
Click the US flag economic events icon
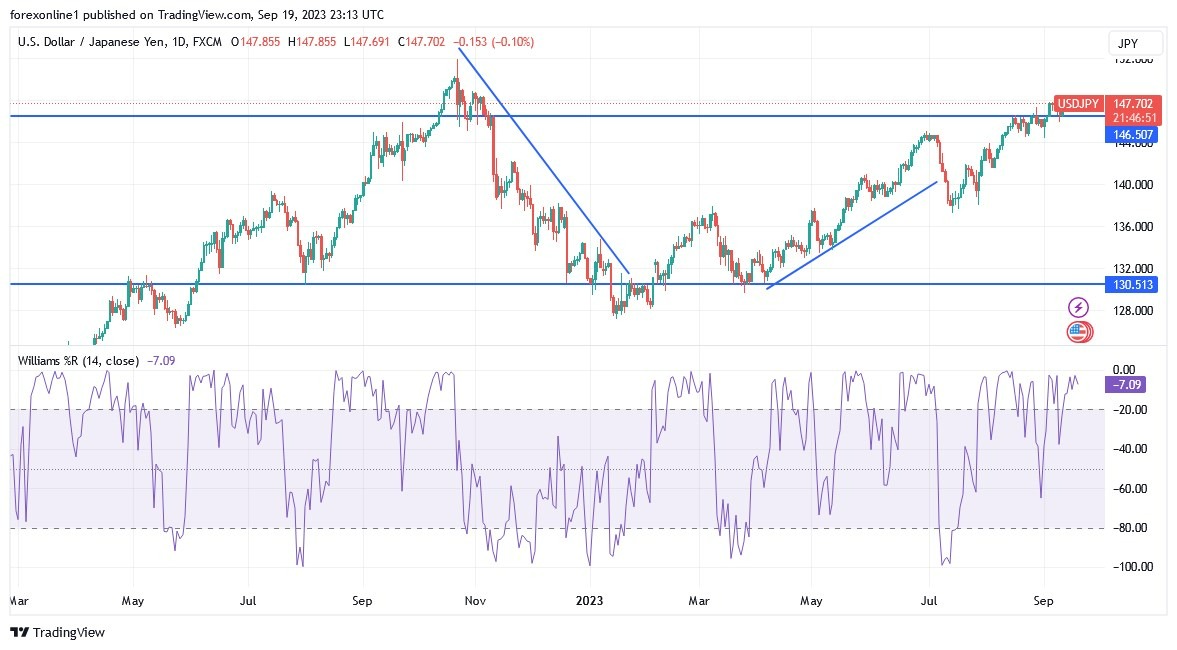click(1078, 332)
